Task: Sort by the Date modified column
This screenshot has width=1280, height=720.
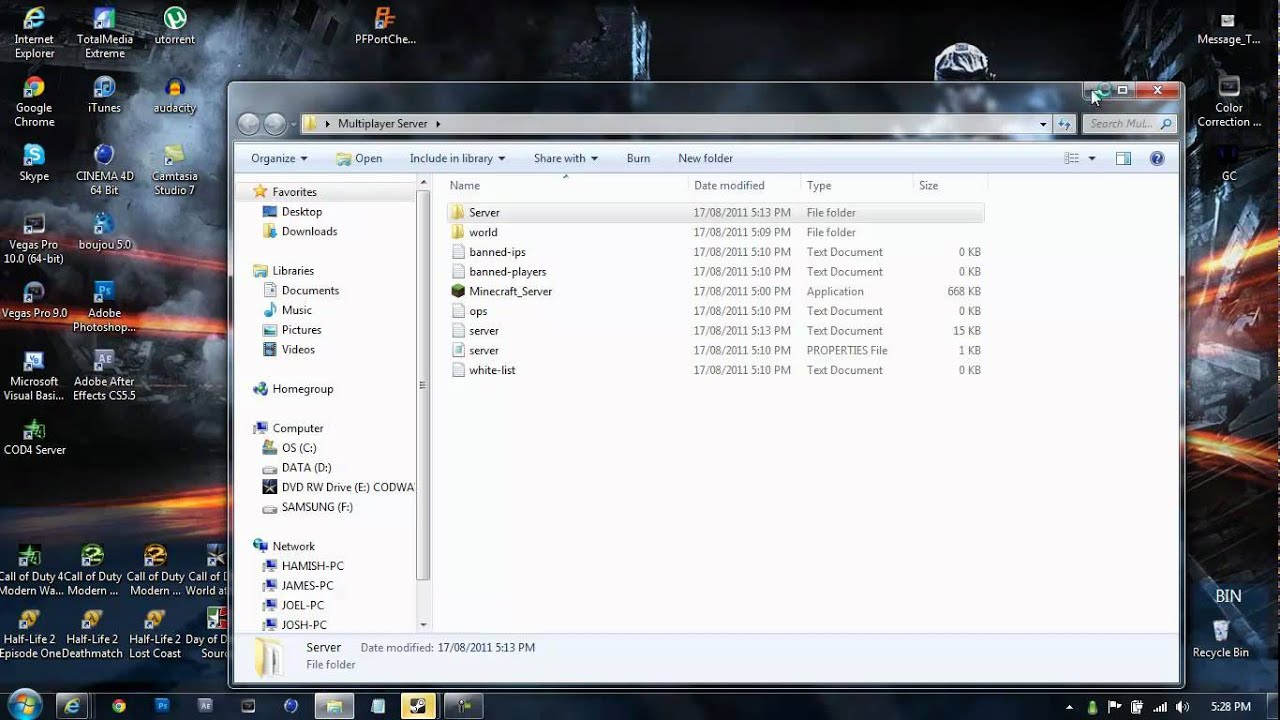Action: pyautogui.click(x=744, y=185)
